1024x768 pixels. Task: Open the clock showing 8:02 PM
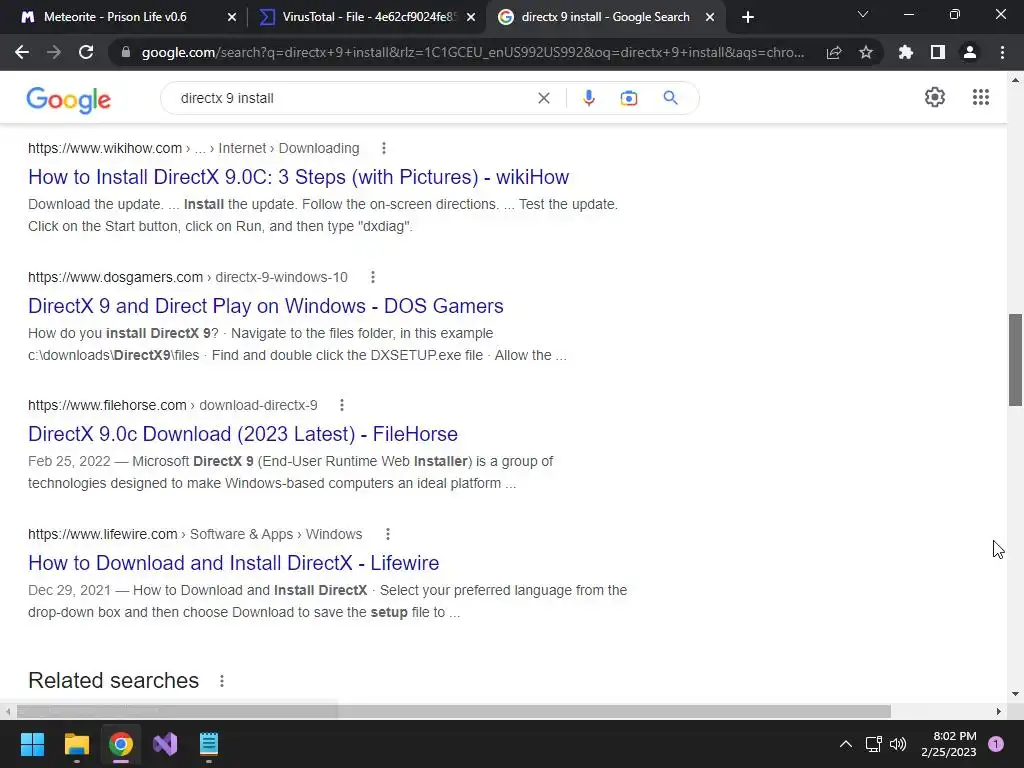tap(949, 744)
